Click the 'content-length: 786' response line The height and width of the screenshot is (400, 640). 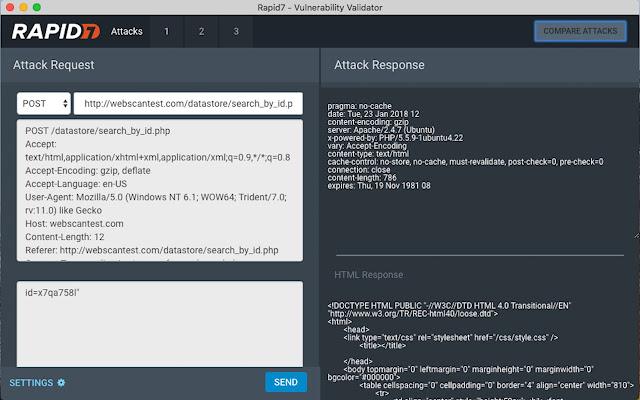tap(362, 178)
